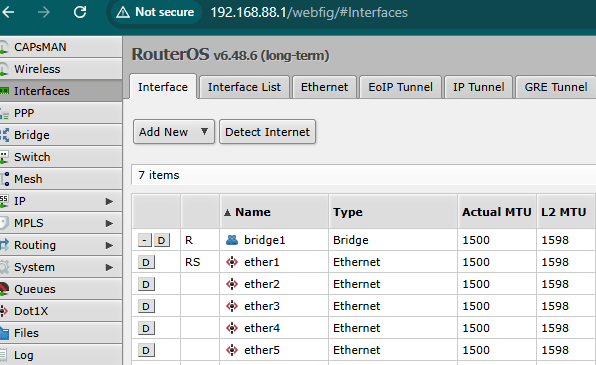Open the PPP menu entry
Viewport: 596px width, 365px height.
coord(61,113)
